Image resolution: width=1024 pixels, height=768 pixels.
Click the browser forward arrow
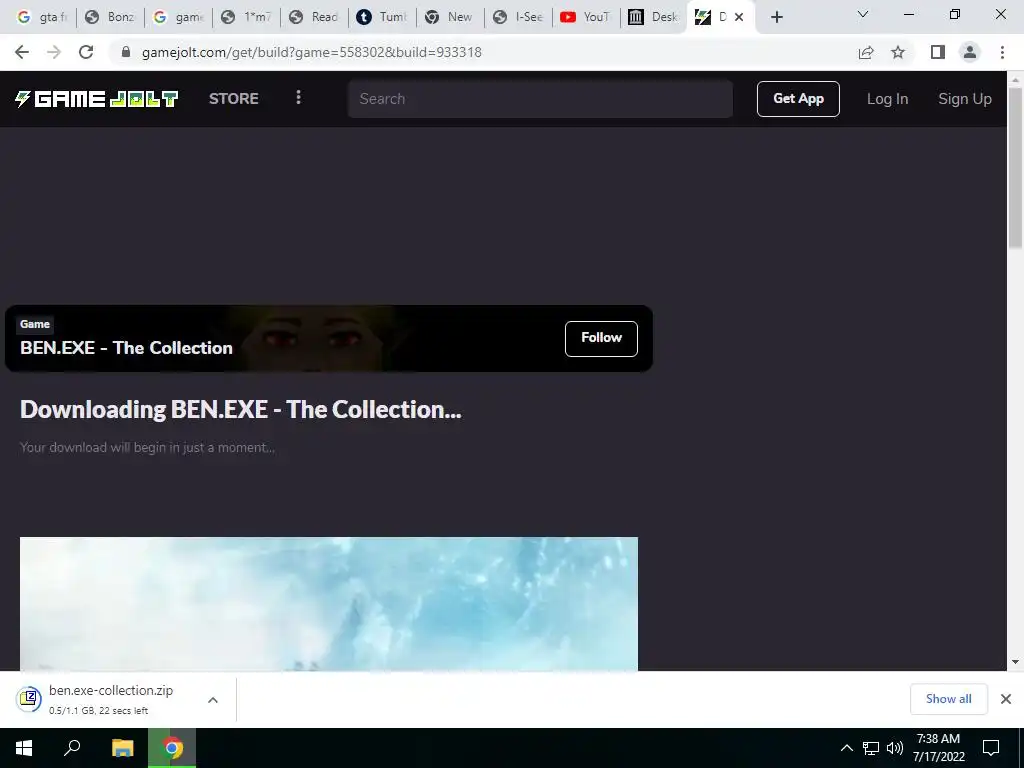point(54,52)
